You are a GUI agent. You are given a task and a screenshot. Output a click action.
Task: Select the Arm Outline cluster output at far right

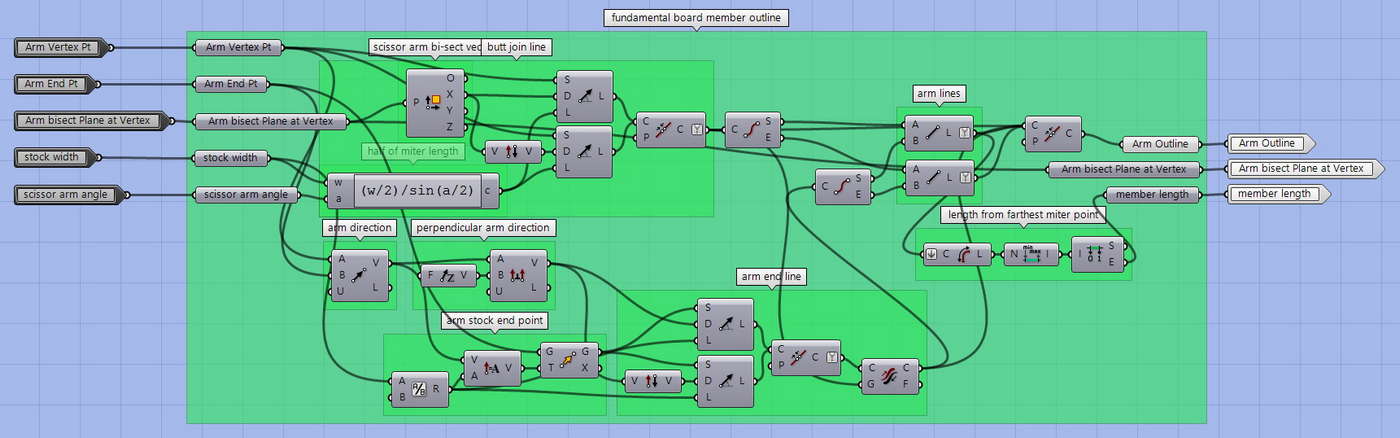tap(1272, 143)
